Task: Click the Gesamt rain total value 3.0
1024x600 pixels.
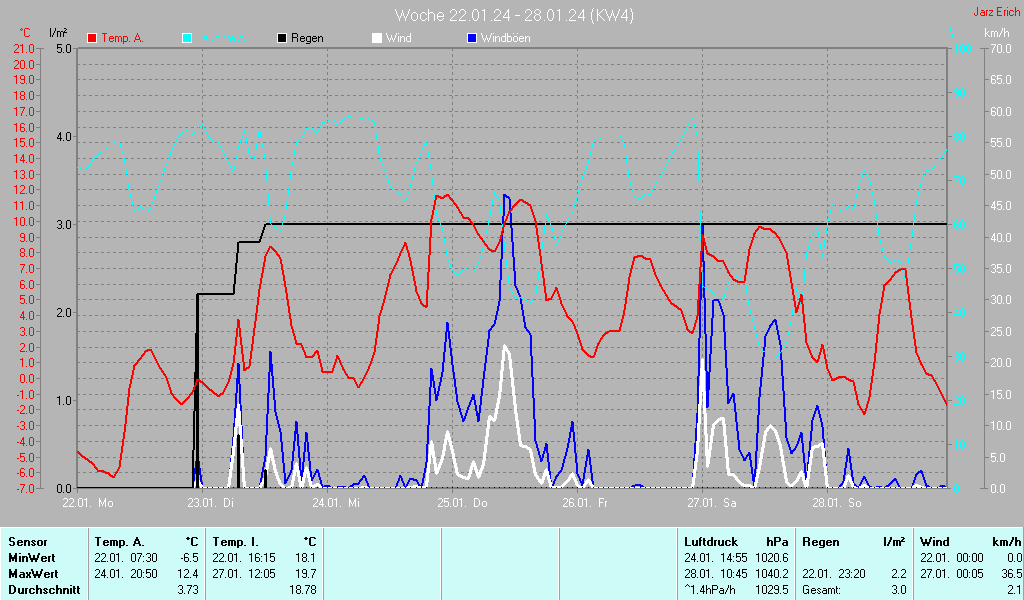Action: click(x=898, y=590)
